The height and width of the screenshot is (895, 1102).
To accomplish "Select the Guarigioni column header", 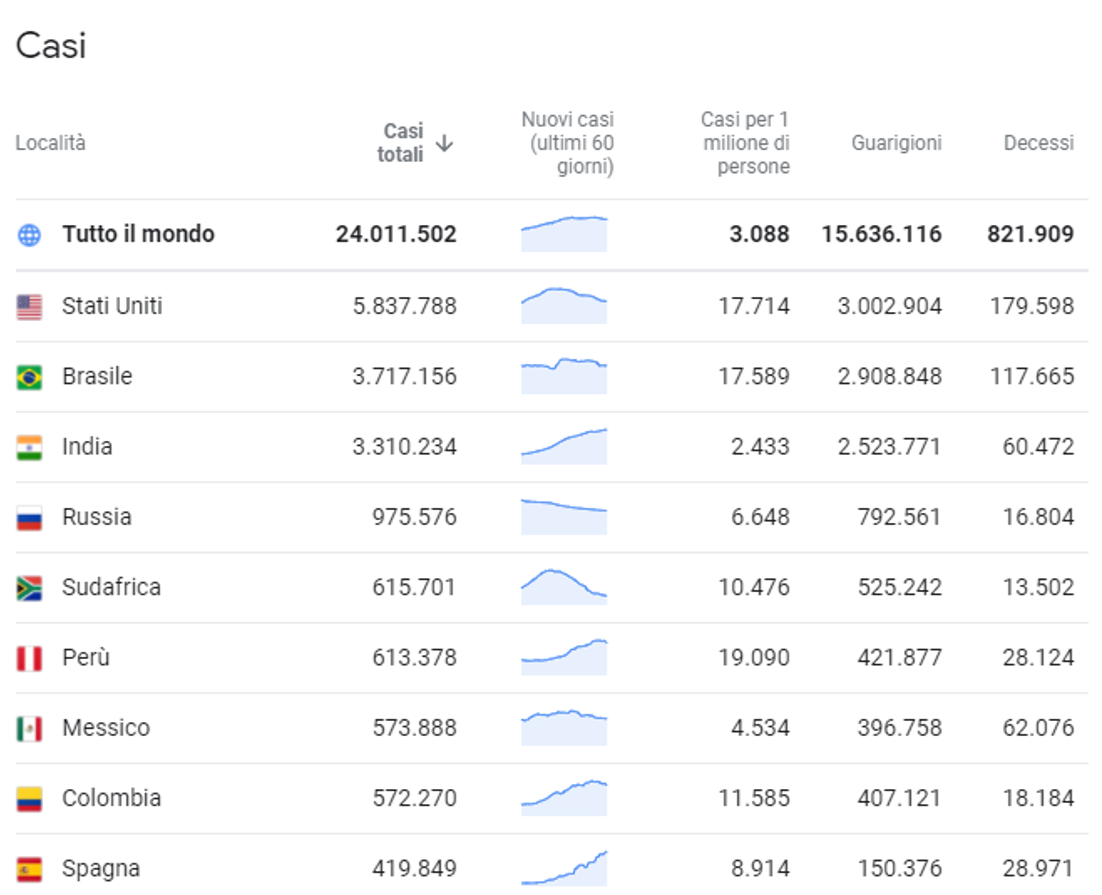I will (896, 143).
